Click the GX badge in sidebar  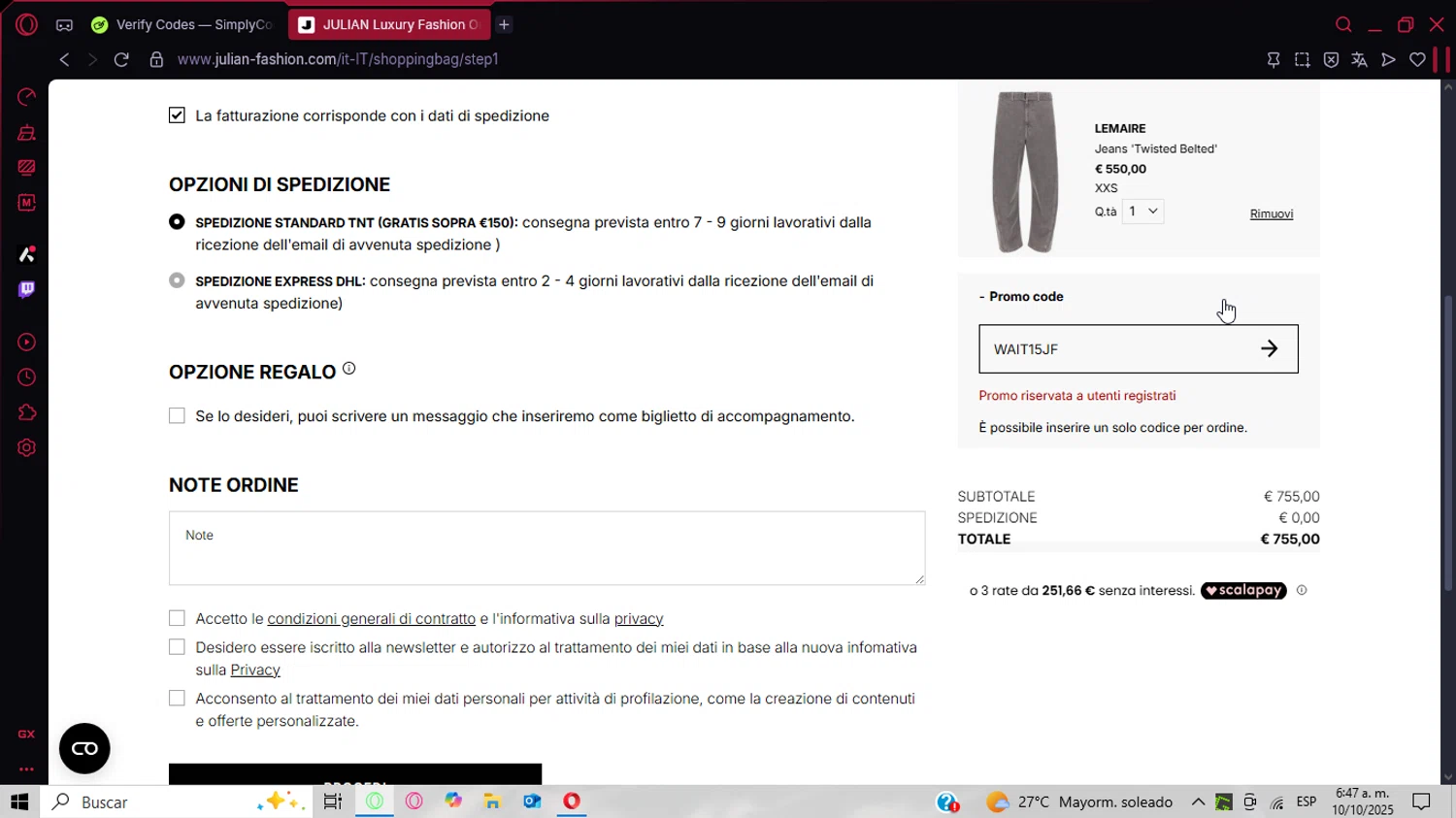[26, 735]
